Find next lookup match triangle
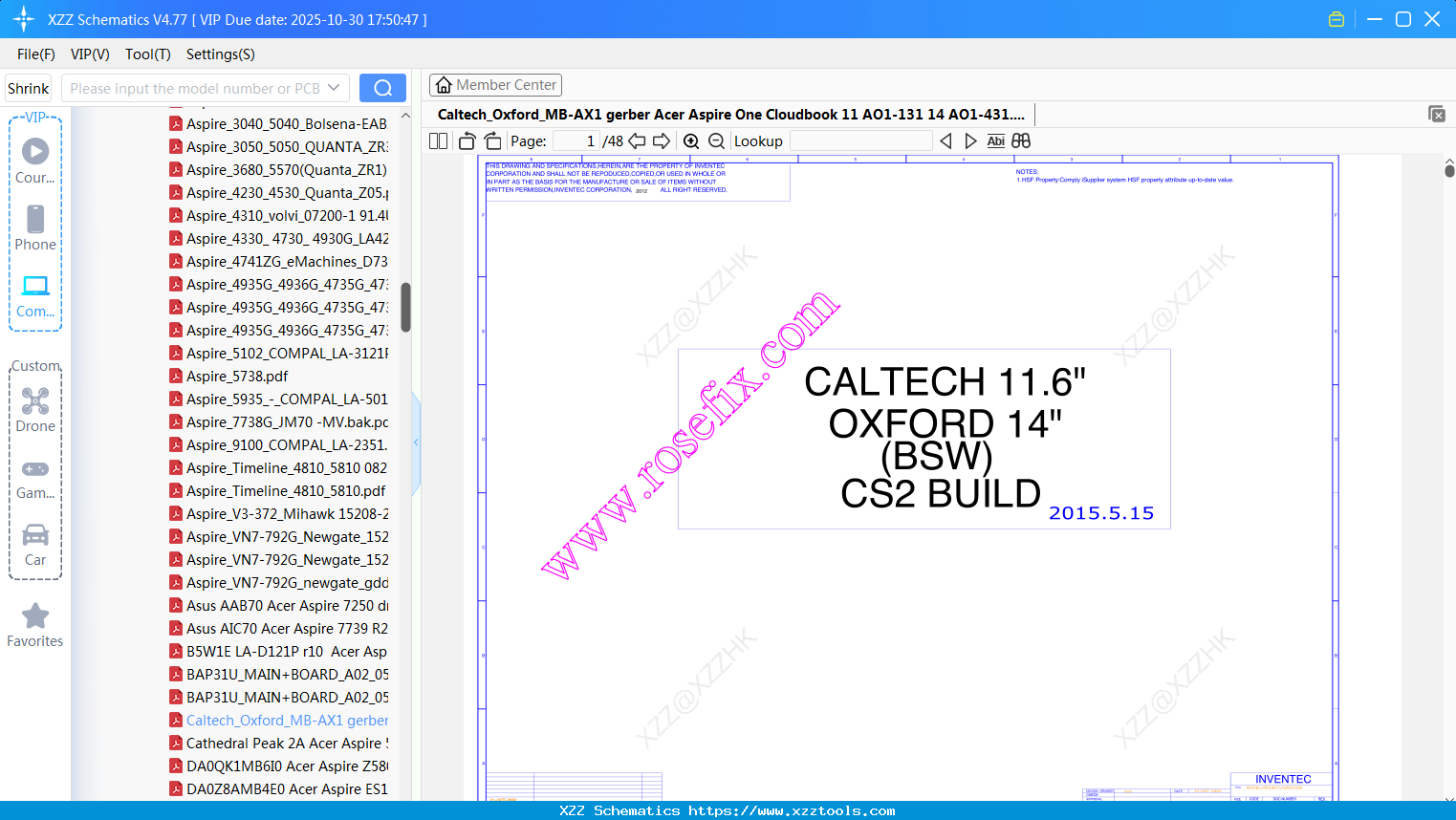Screen dimensions: 1456x820 pos(970,140)
